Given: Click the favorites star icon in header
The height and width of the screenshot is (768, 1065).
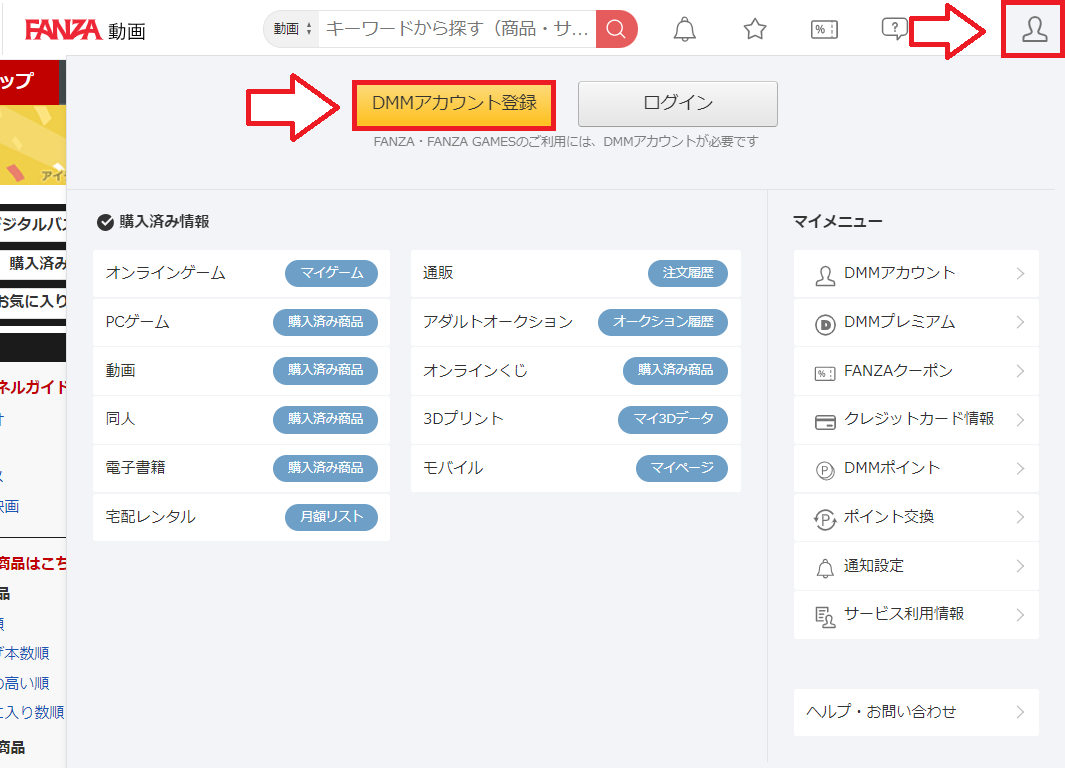Looking at the screenshot, I should pyautogui.click(x=755, y=29).
